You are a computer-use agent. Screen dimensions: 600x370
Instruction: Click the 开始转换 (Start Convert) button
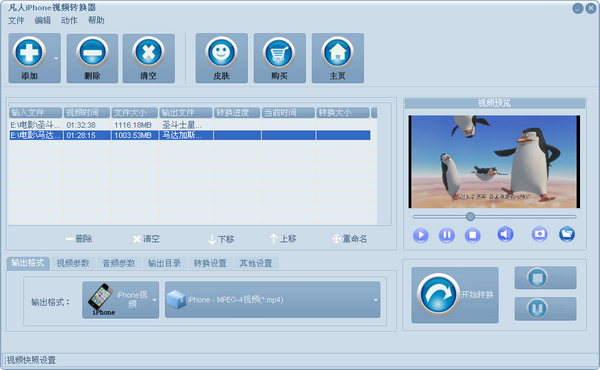455,295
